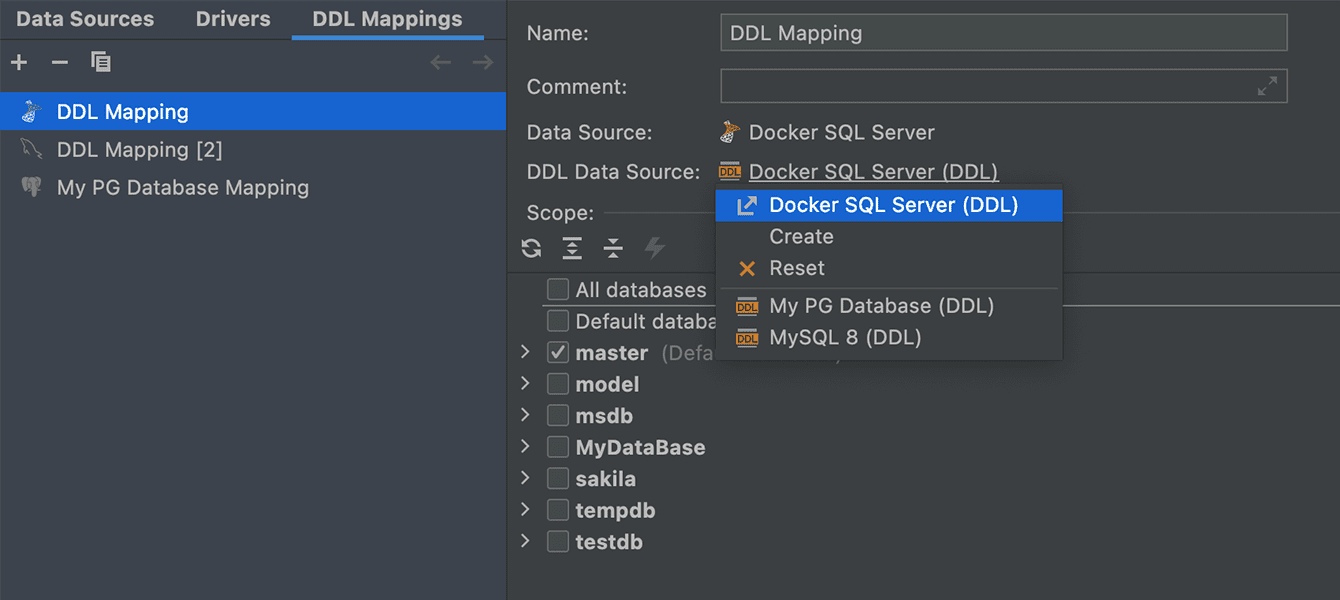
Task: Select DDL Mapping in the mappings list
Action: pos(253,111)
